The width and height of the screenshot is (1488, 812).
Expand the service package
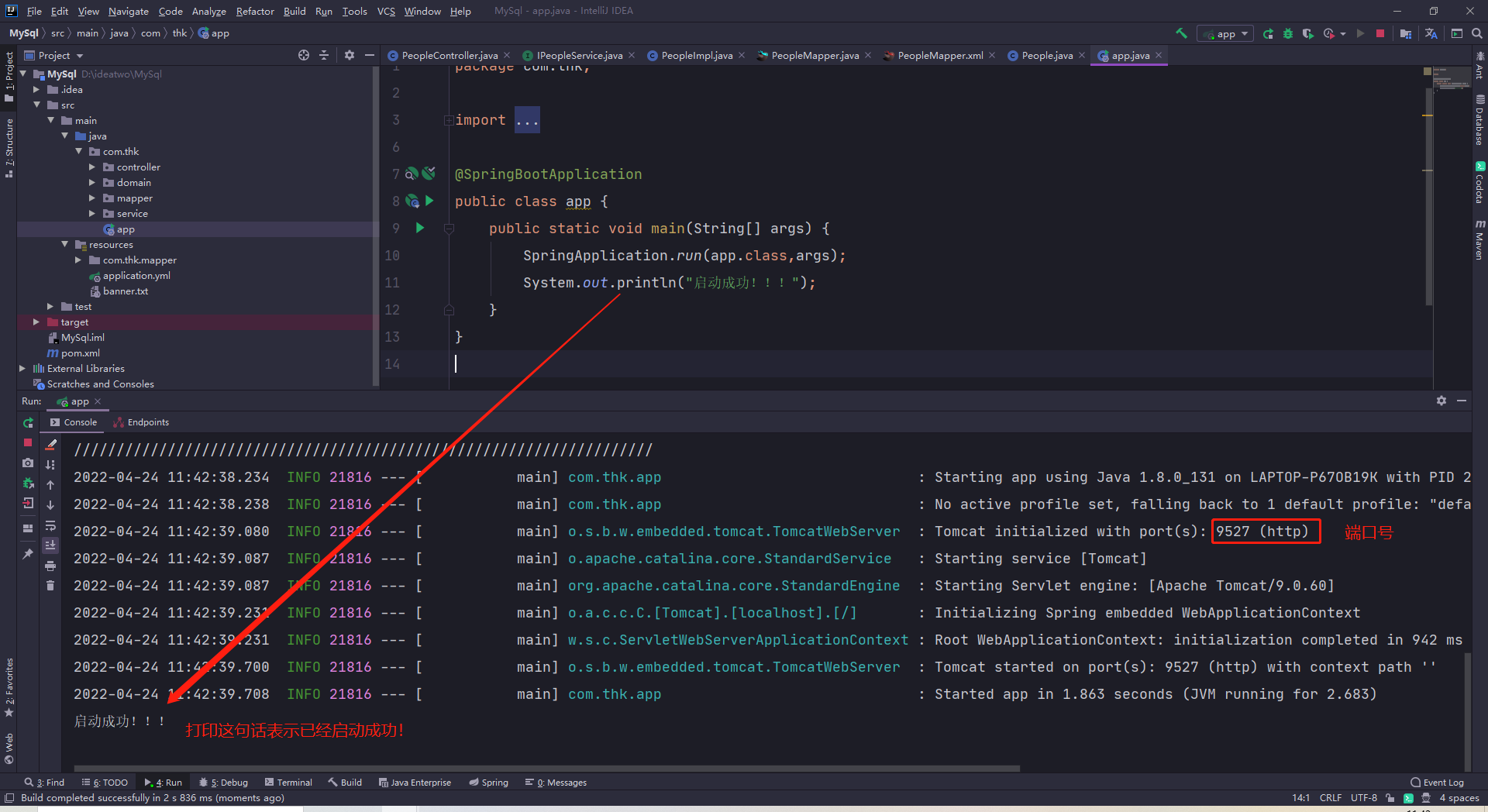point(92,213)
